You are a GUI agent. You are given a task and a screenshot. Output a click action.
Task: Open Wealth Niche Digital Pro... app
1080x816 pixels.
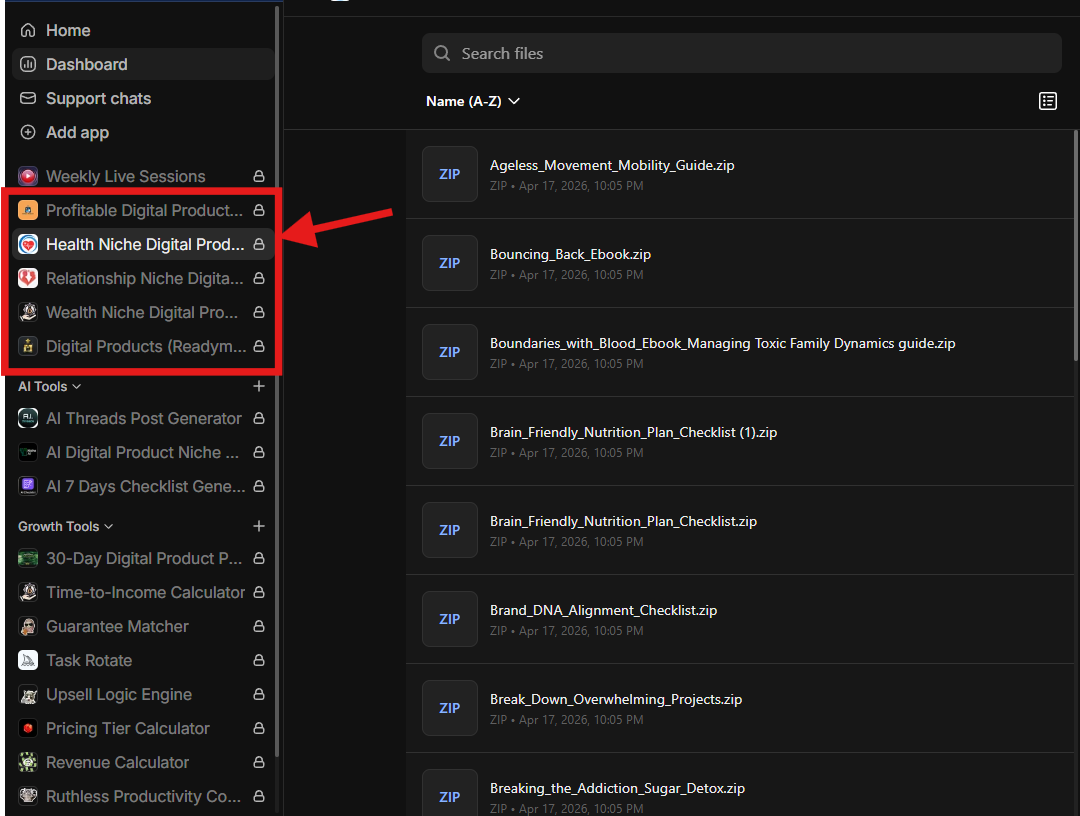pyautogui.click(x=143, y=312)
